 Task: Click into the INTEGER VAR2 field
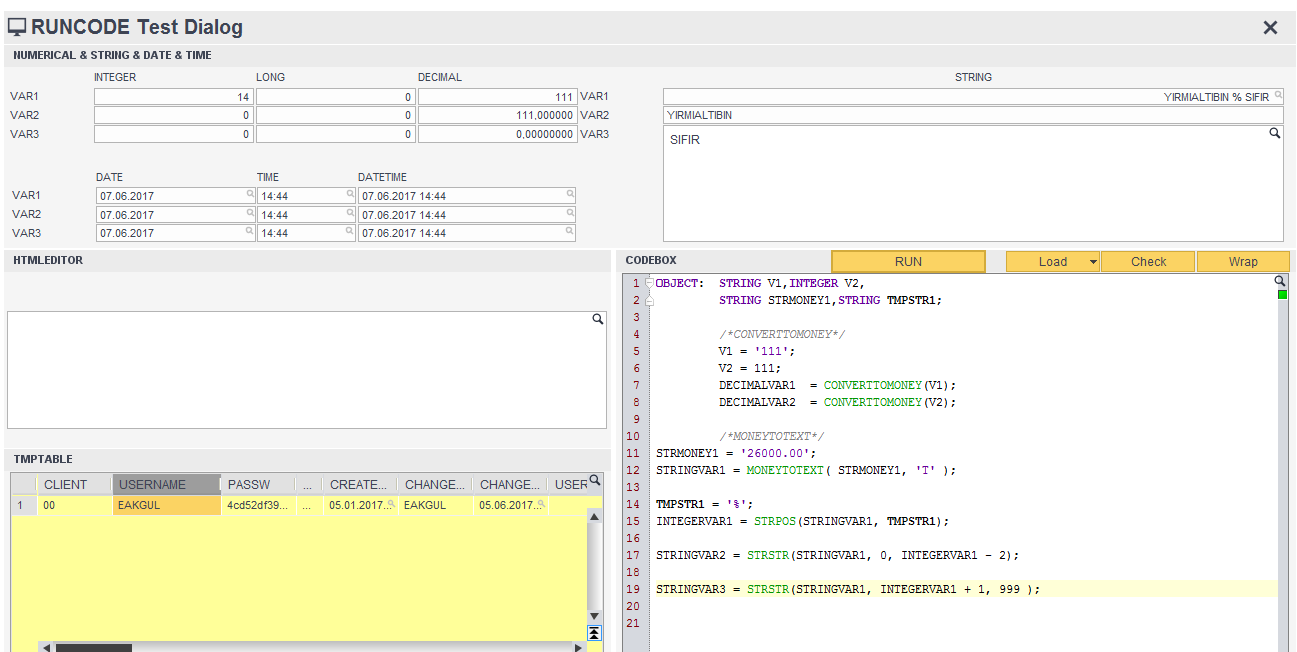(173, 116)
